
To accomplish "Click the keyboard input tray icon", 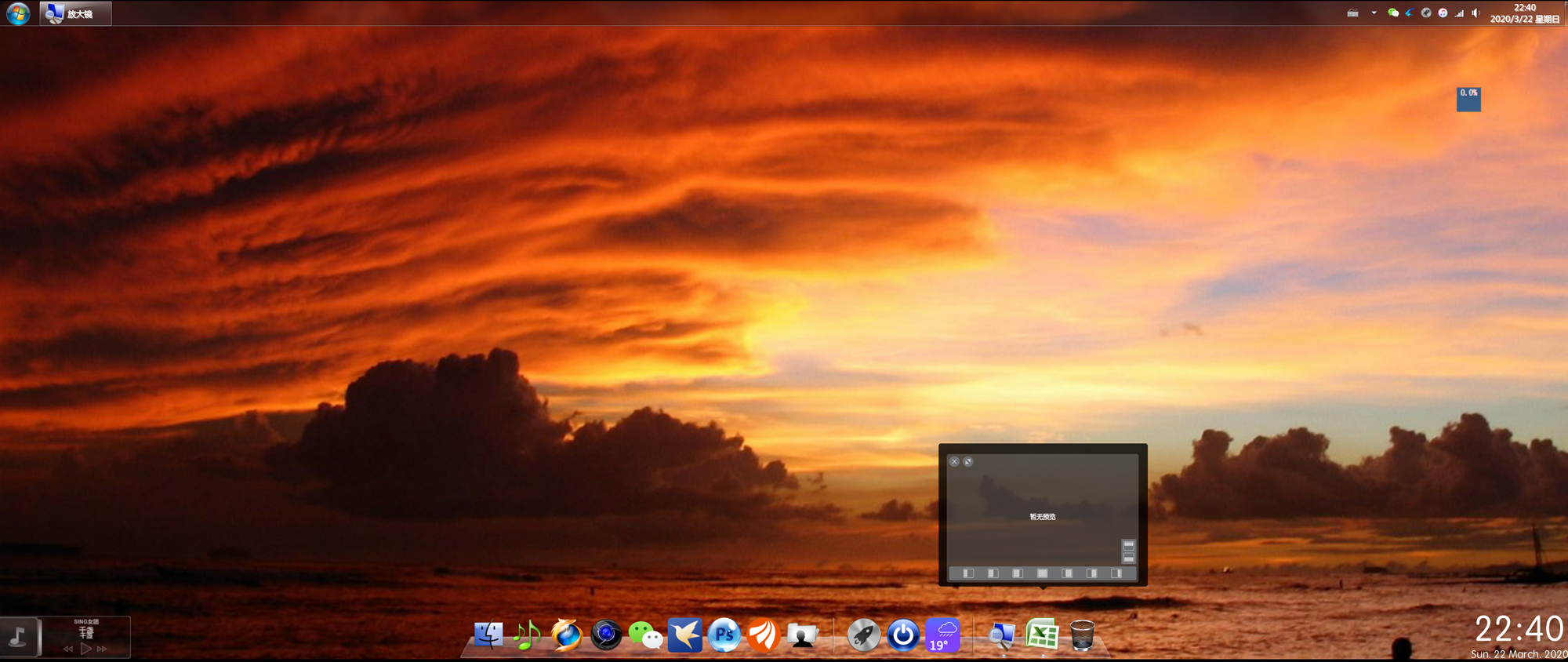I will pos(1352,13).
